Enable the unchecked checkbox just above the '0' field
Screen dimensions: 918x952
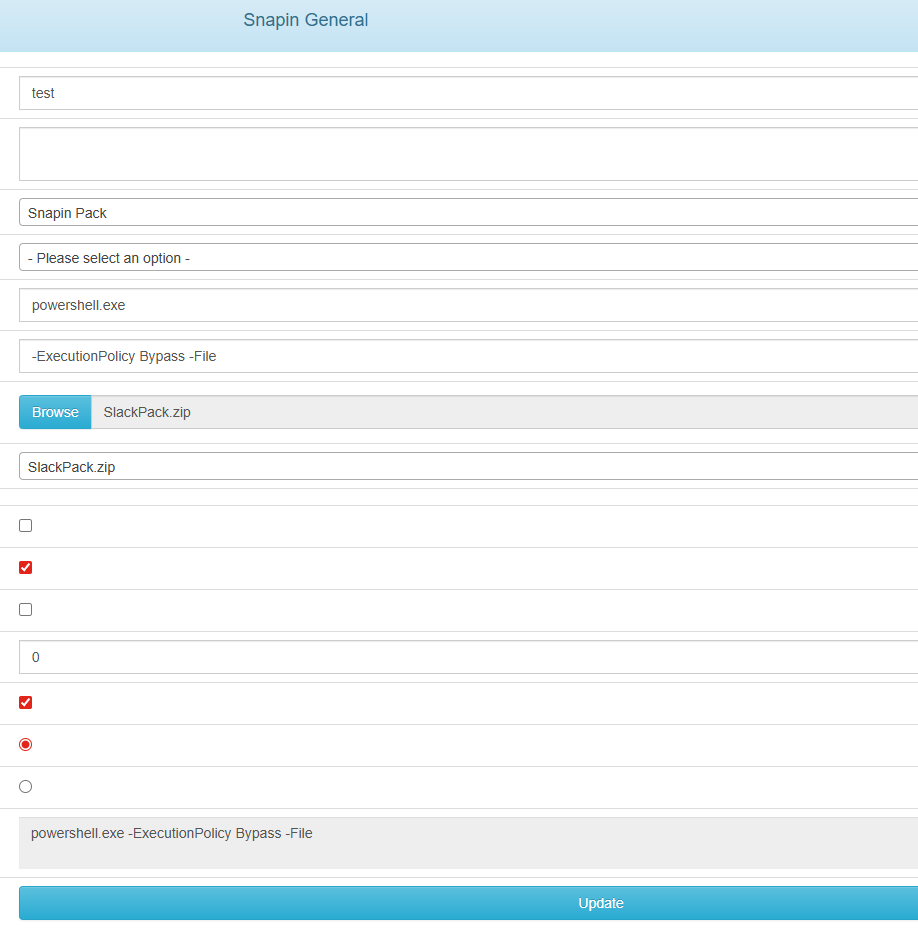(x=26, y=610)
